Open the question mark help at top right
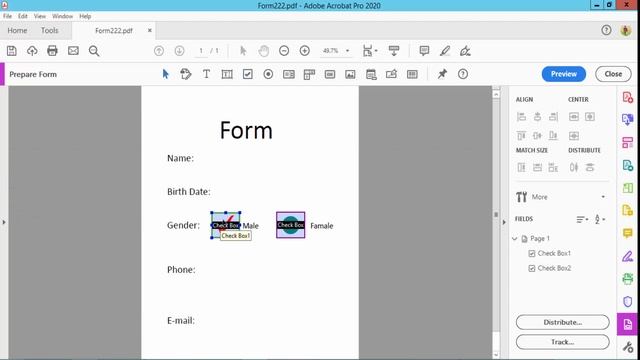640x360 pixels. [606, 30]
